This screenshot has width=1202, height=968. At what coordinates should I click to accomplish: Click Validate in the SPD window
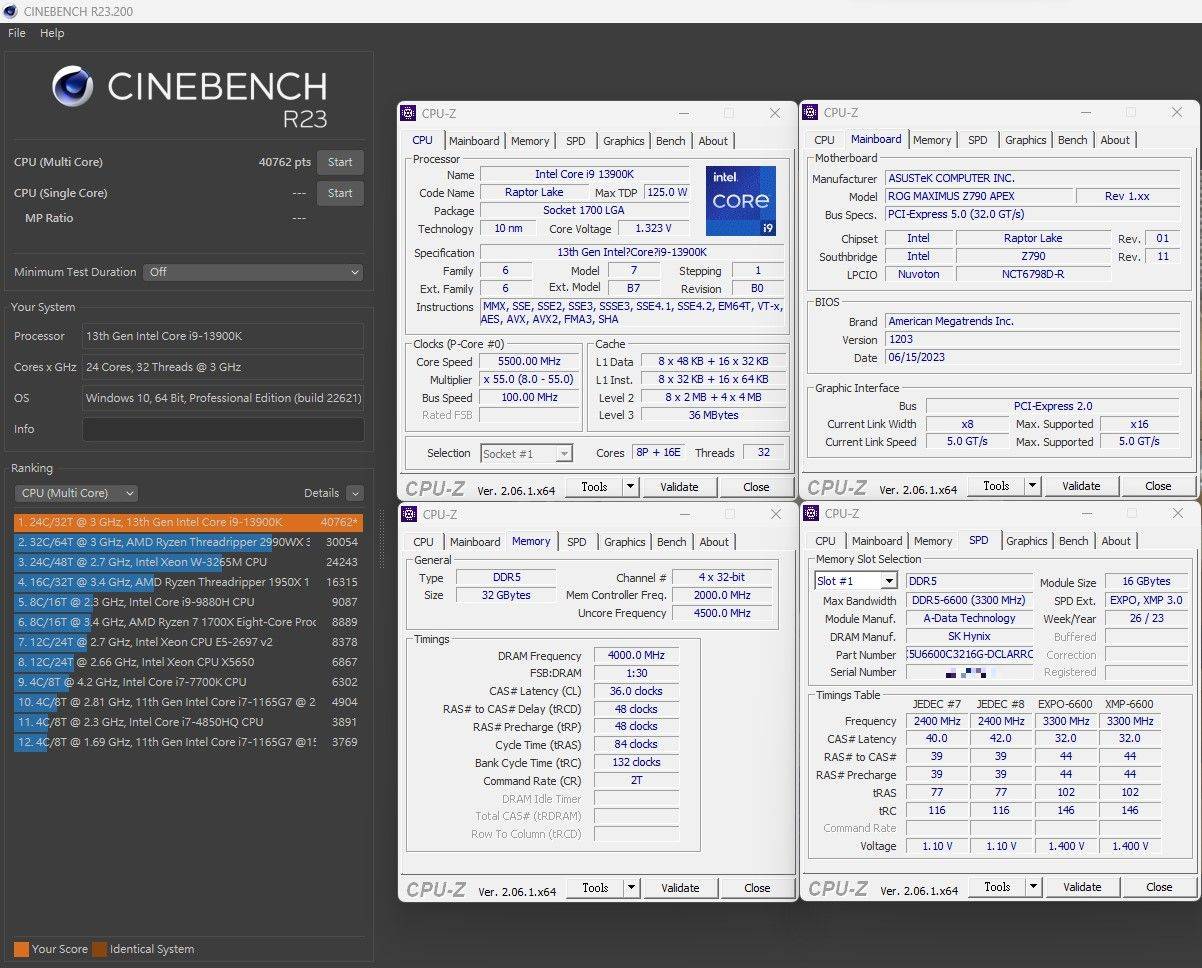(1082, 887)
